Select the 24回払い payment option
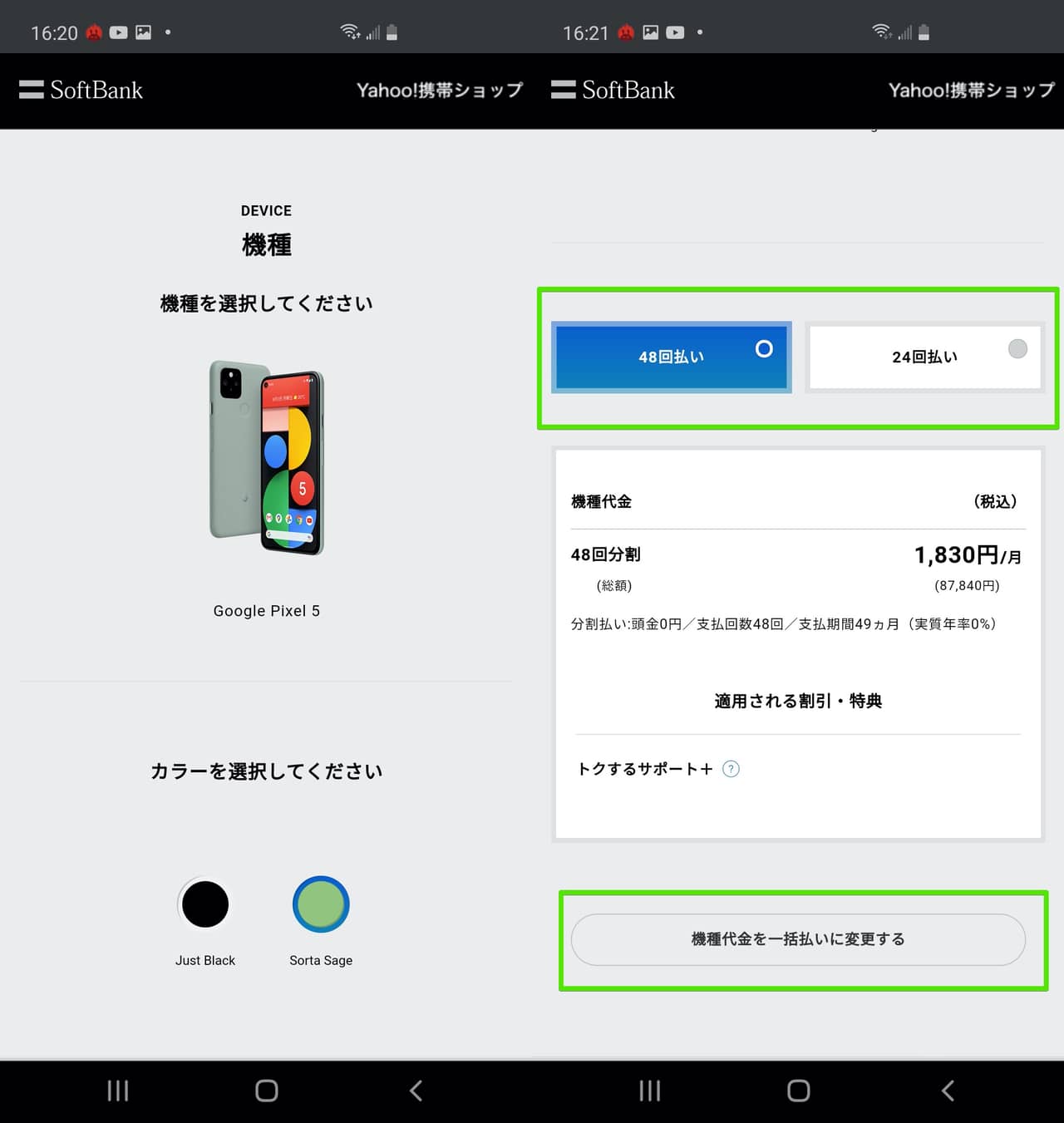Viewport: 1064px width, 1123px height. 924,357
